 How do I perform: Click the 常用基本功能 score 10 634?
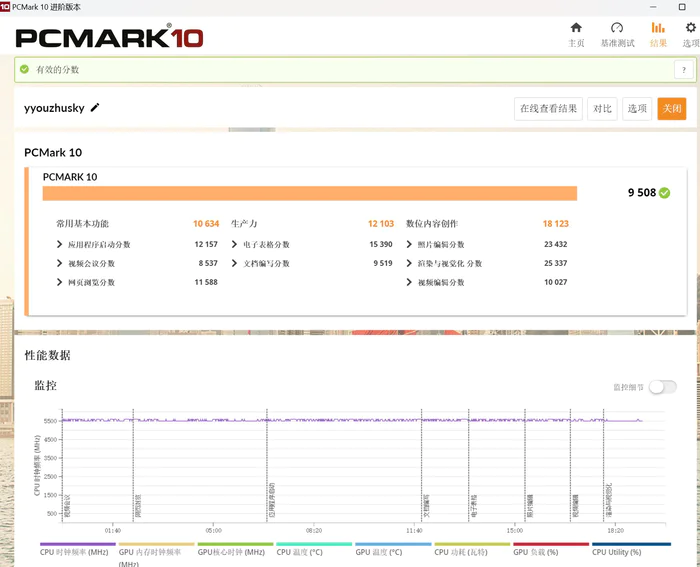(x=206, y=224)
